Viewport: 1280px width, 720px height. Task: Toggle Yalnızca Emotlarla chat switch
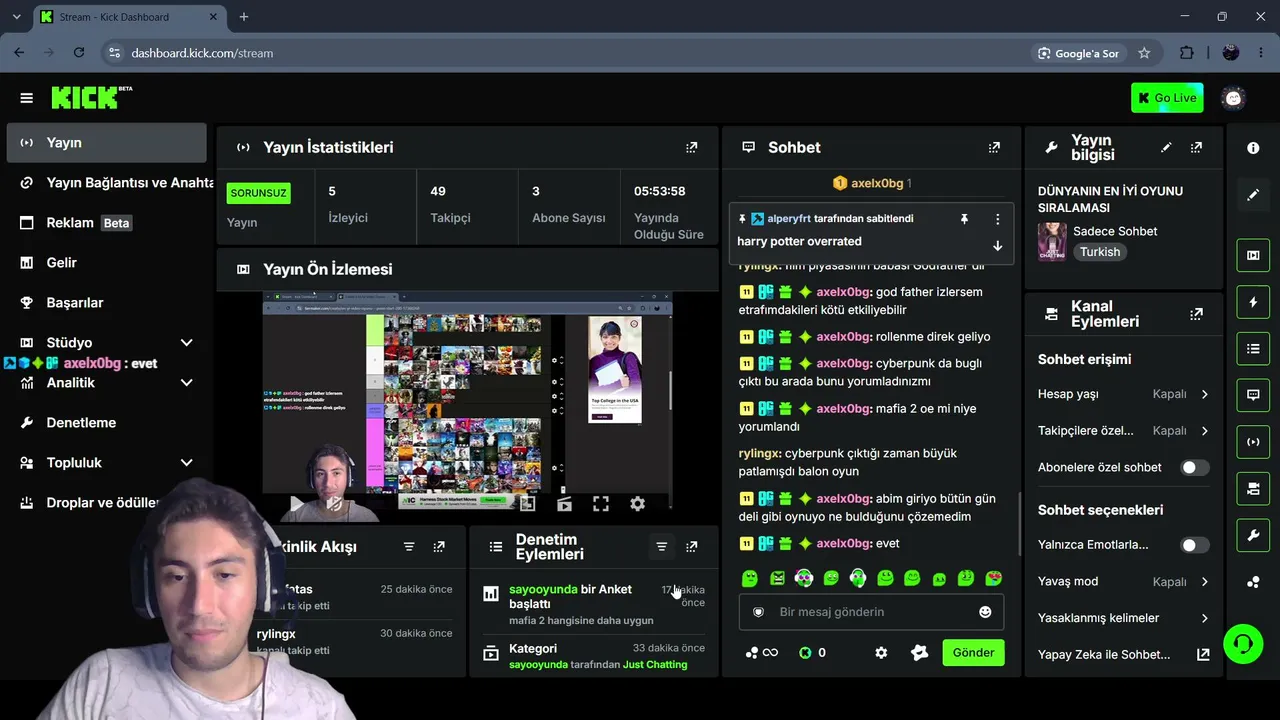point(1194,545)
